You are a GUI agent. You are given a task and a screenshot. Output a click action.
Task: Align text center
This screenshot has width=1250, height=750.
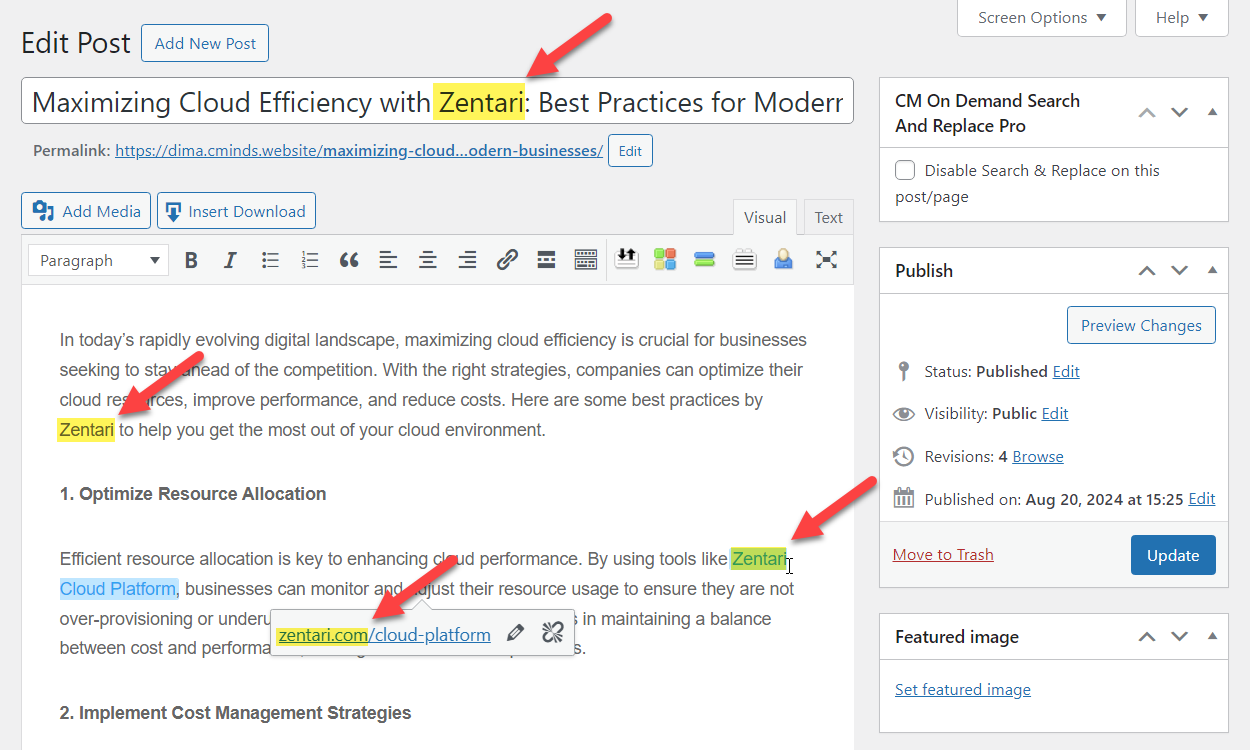pos(428,260)
